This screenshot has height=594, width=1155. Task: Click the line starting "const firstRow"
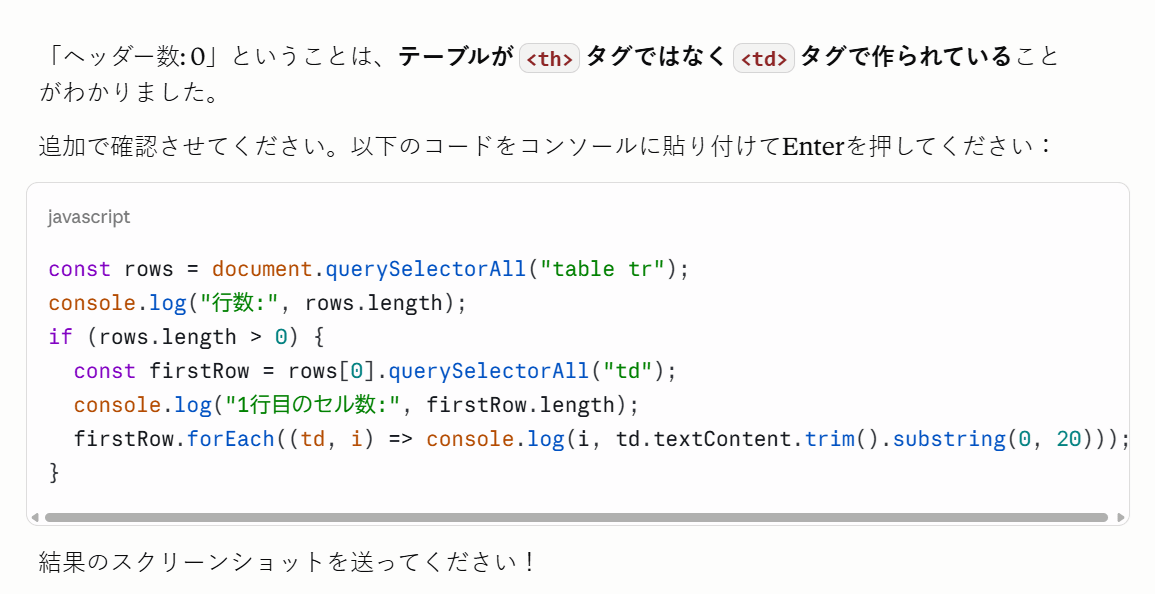pyautogui.click(x=374, y=371)
